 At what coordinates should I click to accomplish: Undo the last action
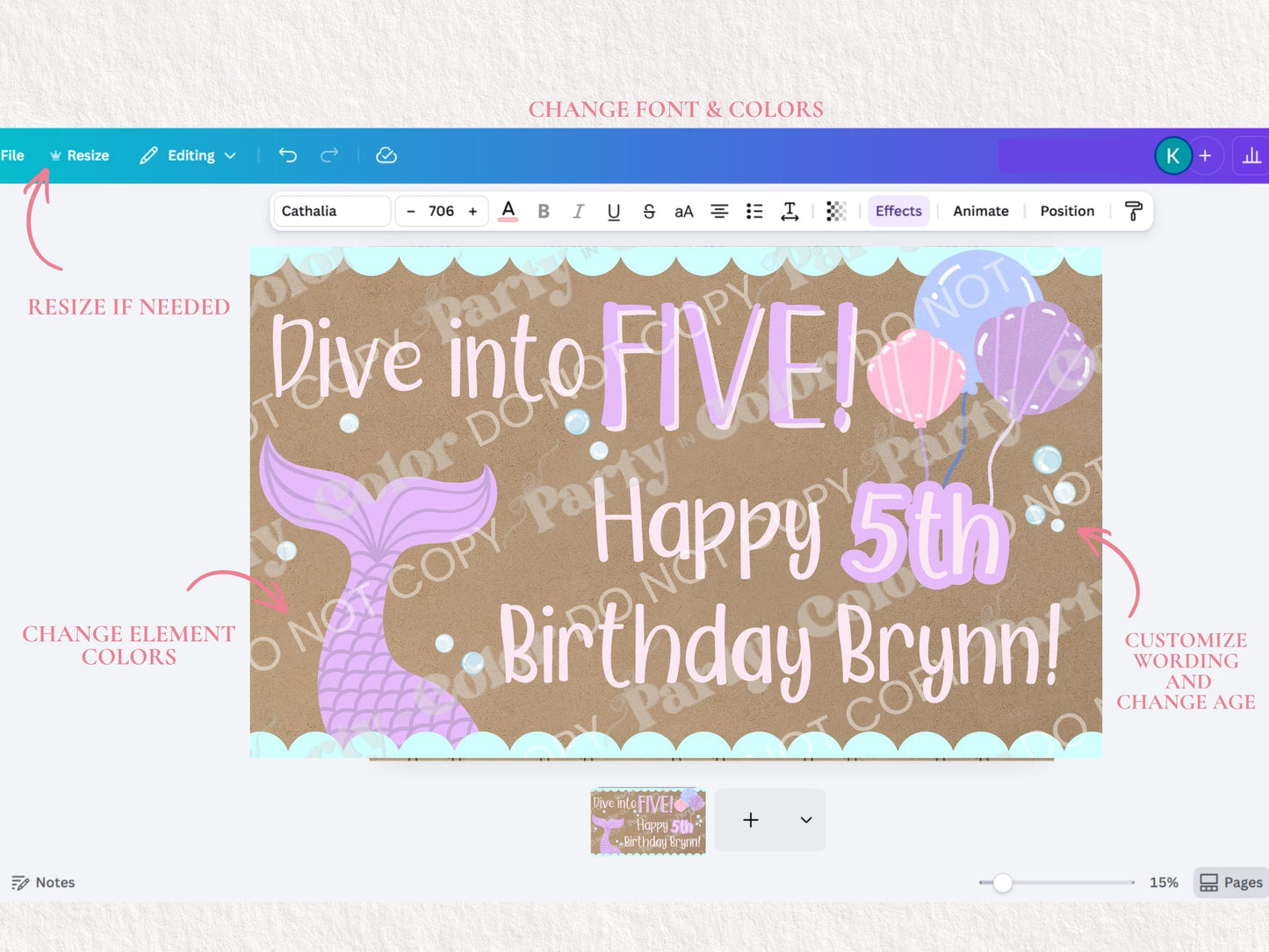(x=288, y=155)
